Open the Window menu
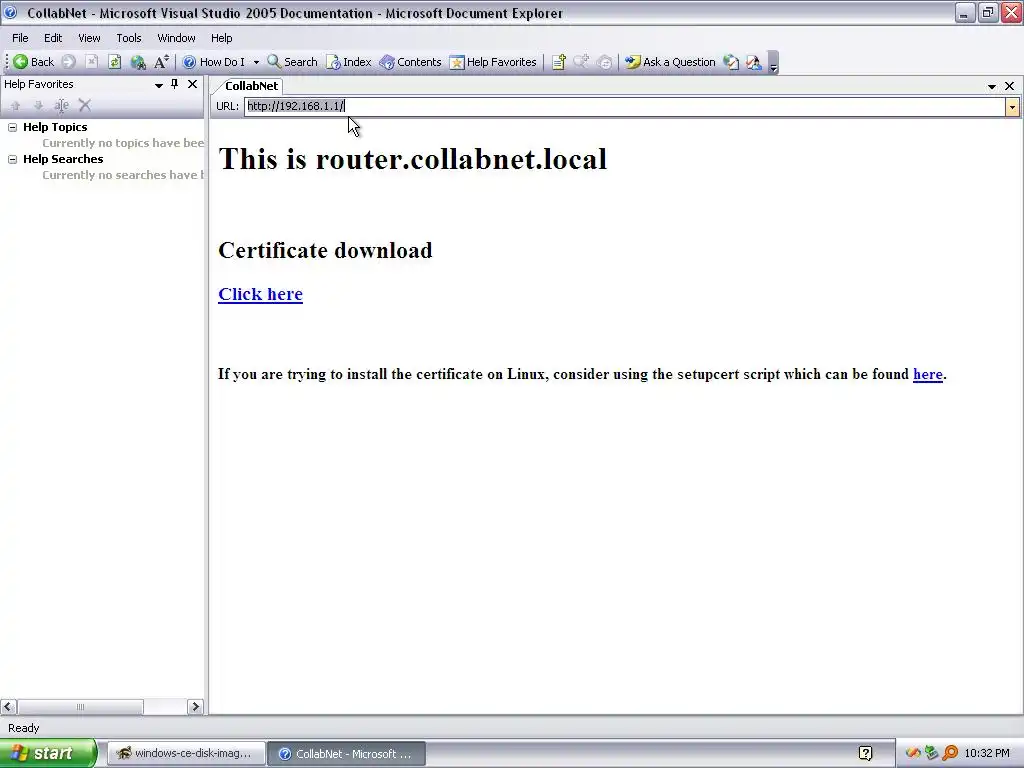Image resolution: width=1024 pixels, height=768 pixels. point(176,38)
